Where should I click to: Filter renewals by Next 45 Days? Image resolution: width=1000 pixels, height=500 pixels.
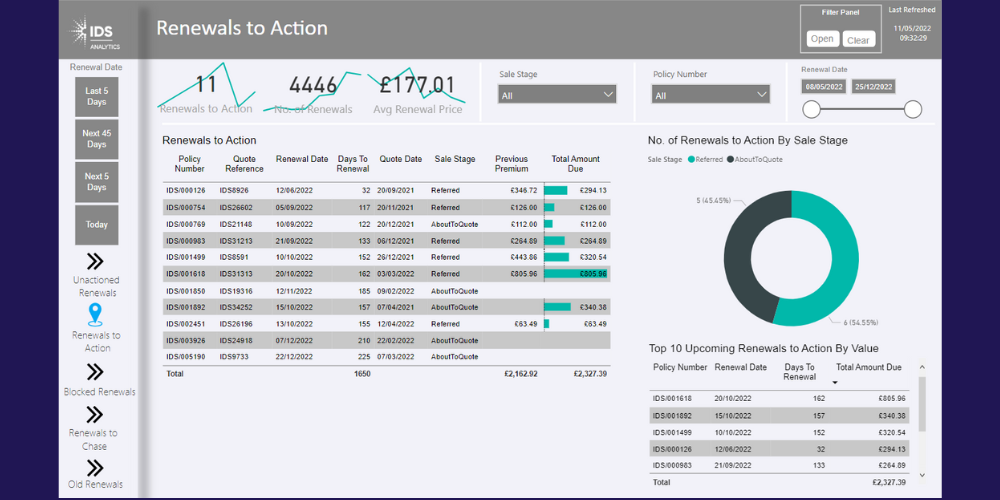(x=96, y=139)
